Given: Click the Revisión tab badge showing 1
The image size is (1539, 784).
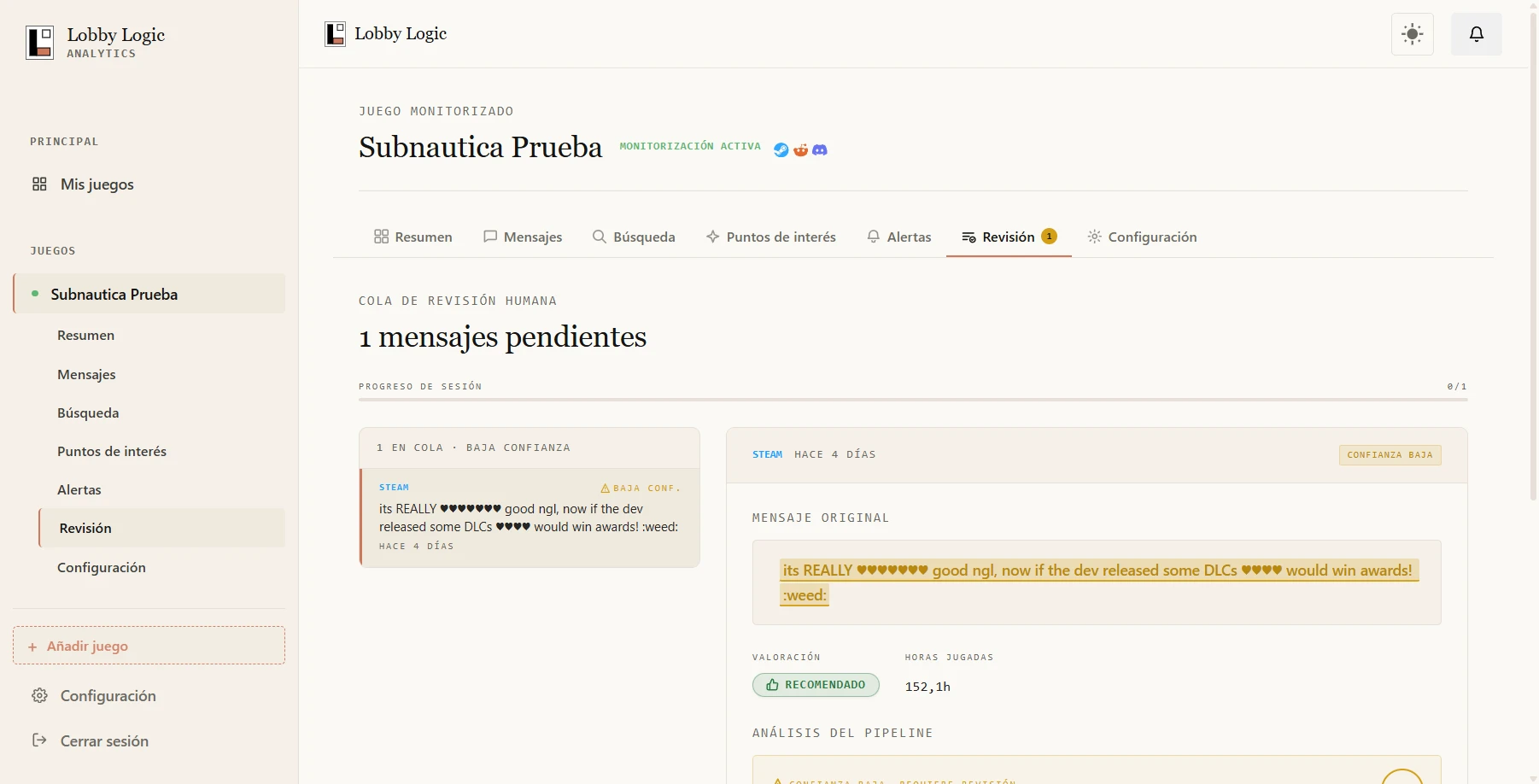Looking at the screenshot, I should (x=1049, y=237).
